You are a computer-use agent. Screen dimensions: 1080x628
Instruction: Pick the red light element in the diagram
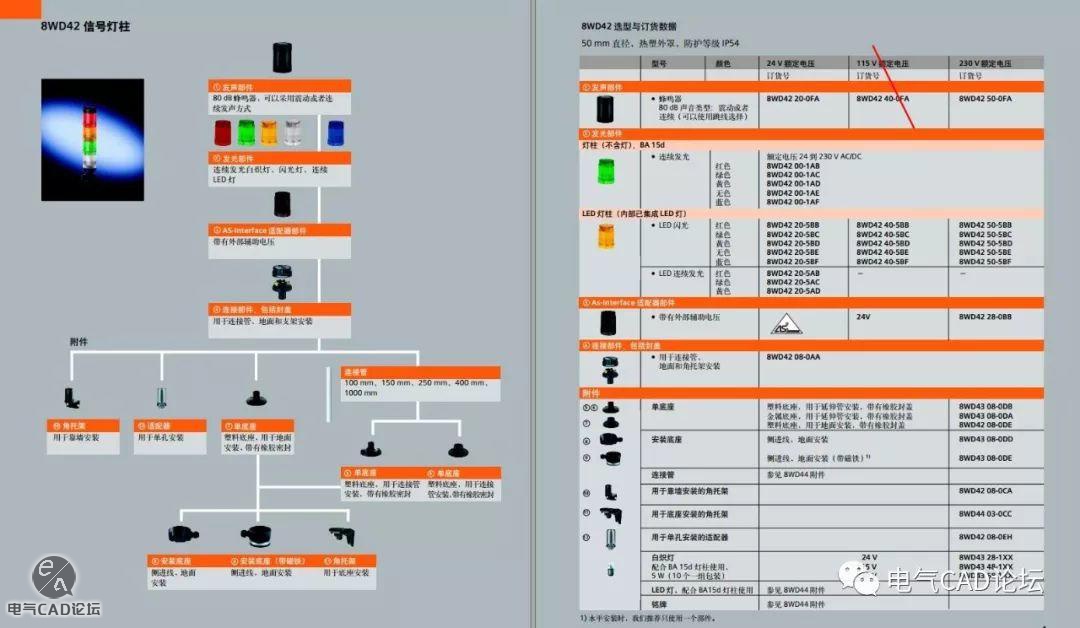222,133
